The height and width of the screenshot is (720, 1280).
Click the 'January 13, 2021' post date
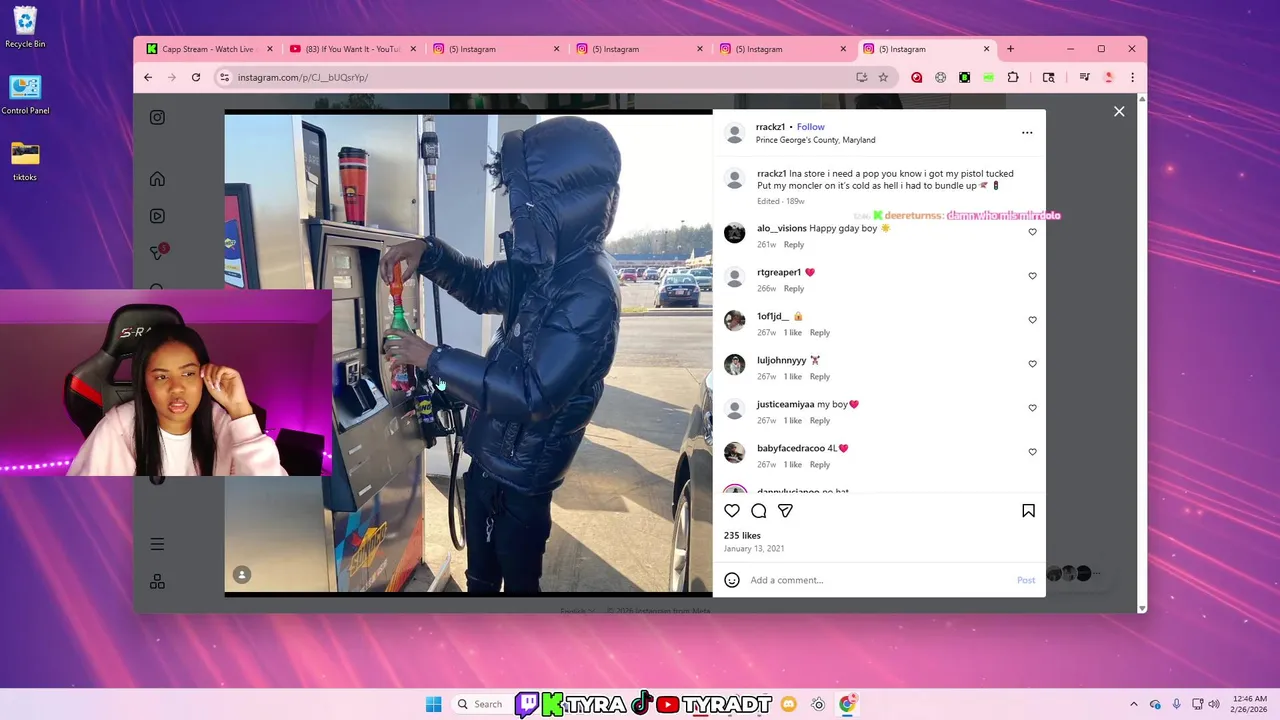tap(754, 549)
